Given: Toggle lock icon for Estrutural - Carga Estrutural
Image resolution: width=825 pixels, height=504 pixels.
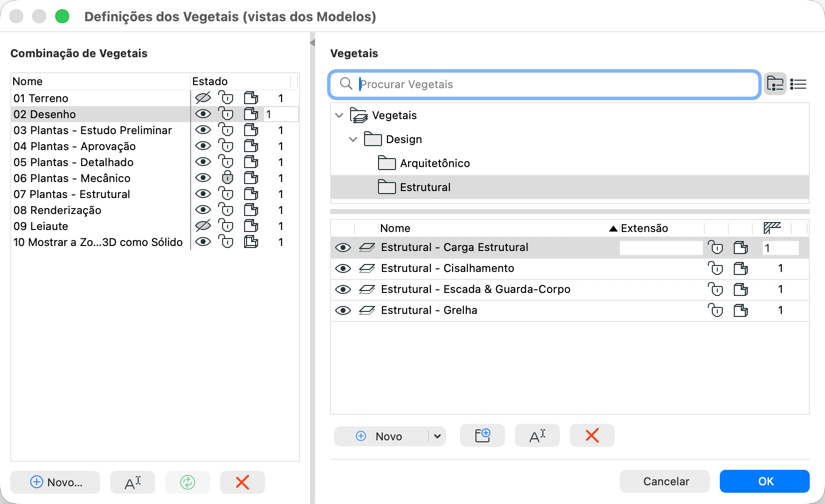Looking at the screenshot, I should pos(716,247).
